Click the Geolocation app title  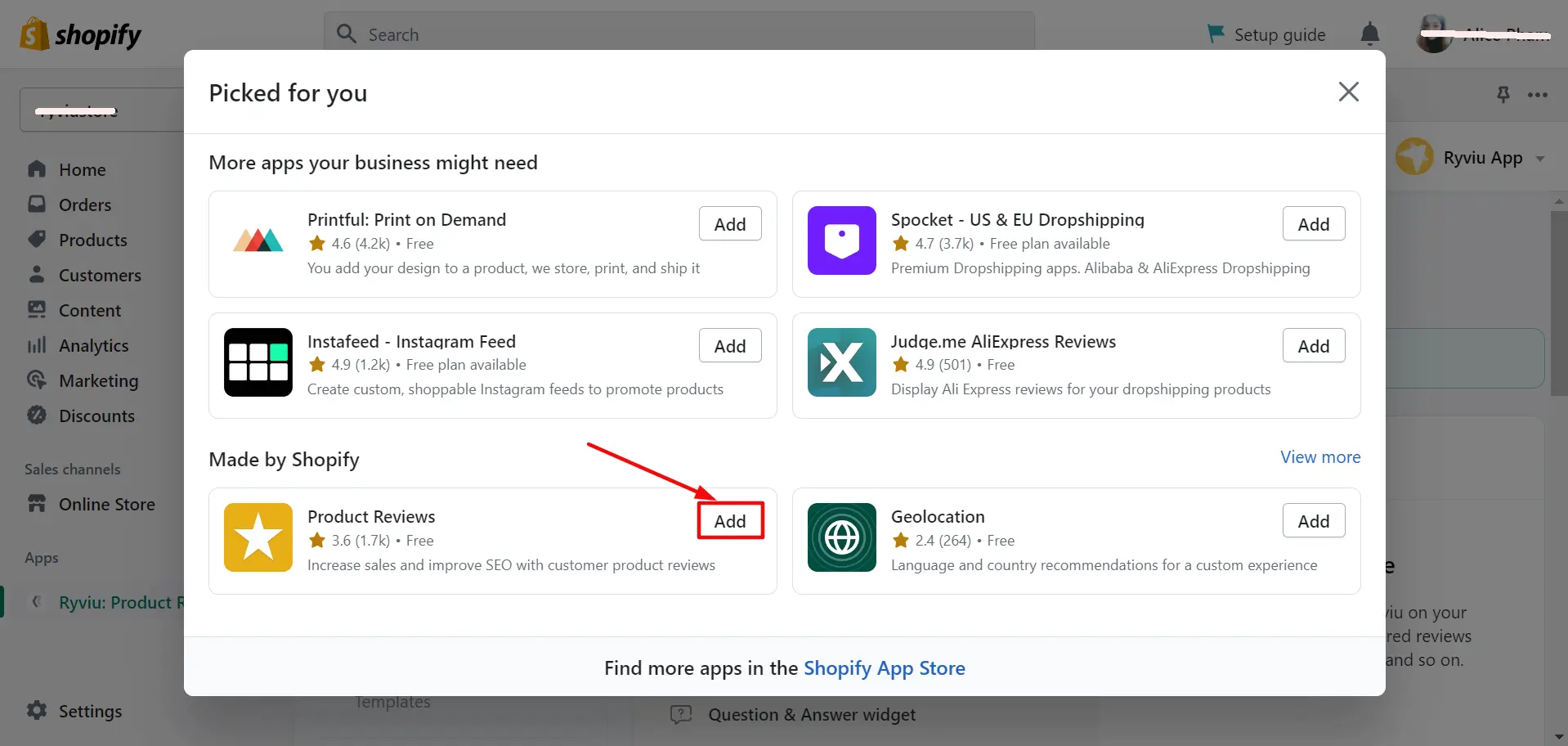[x=938, y=517]
